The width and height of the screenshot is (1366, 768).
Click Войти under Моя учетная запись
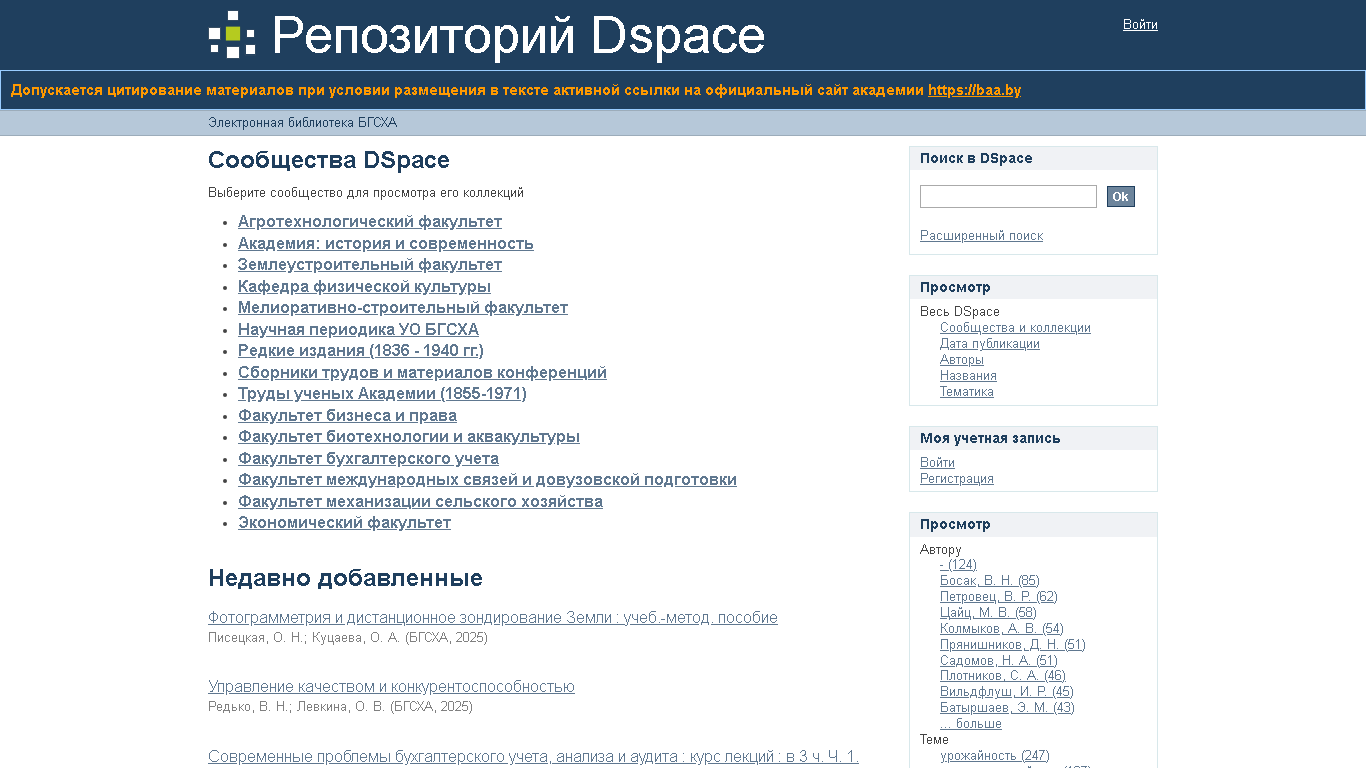(x=937, y=463)
